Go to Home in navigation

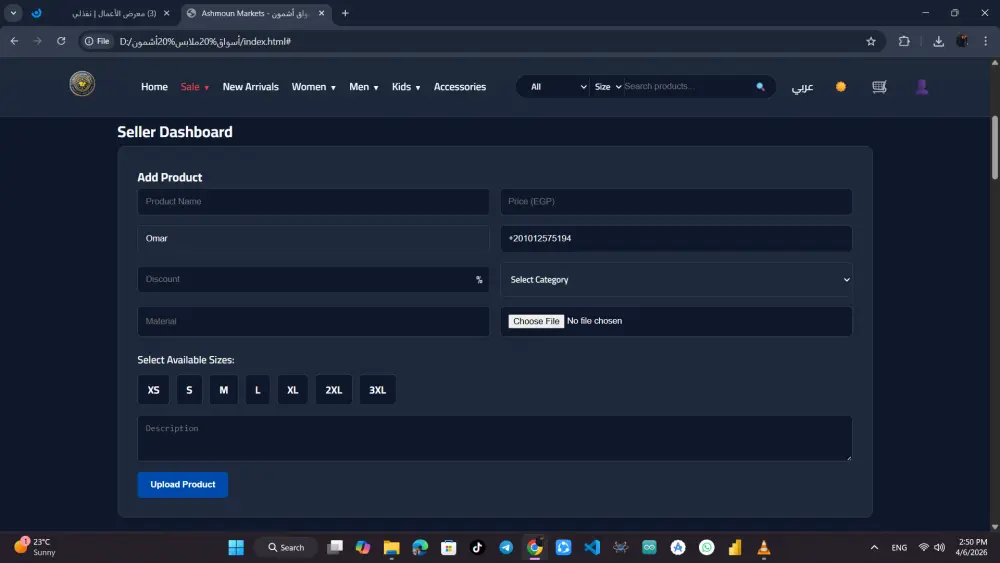154,87
